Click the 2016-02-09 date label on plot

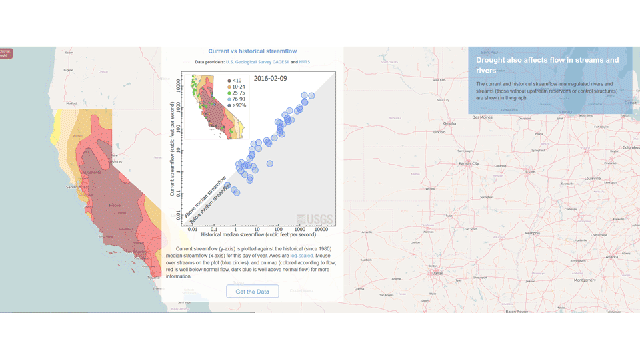click(x=270, y=78)
